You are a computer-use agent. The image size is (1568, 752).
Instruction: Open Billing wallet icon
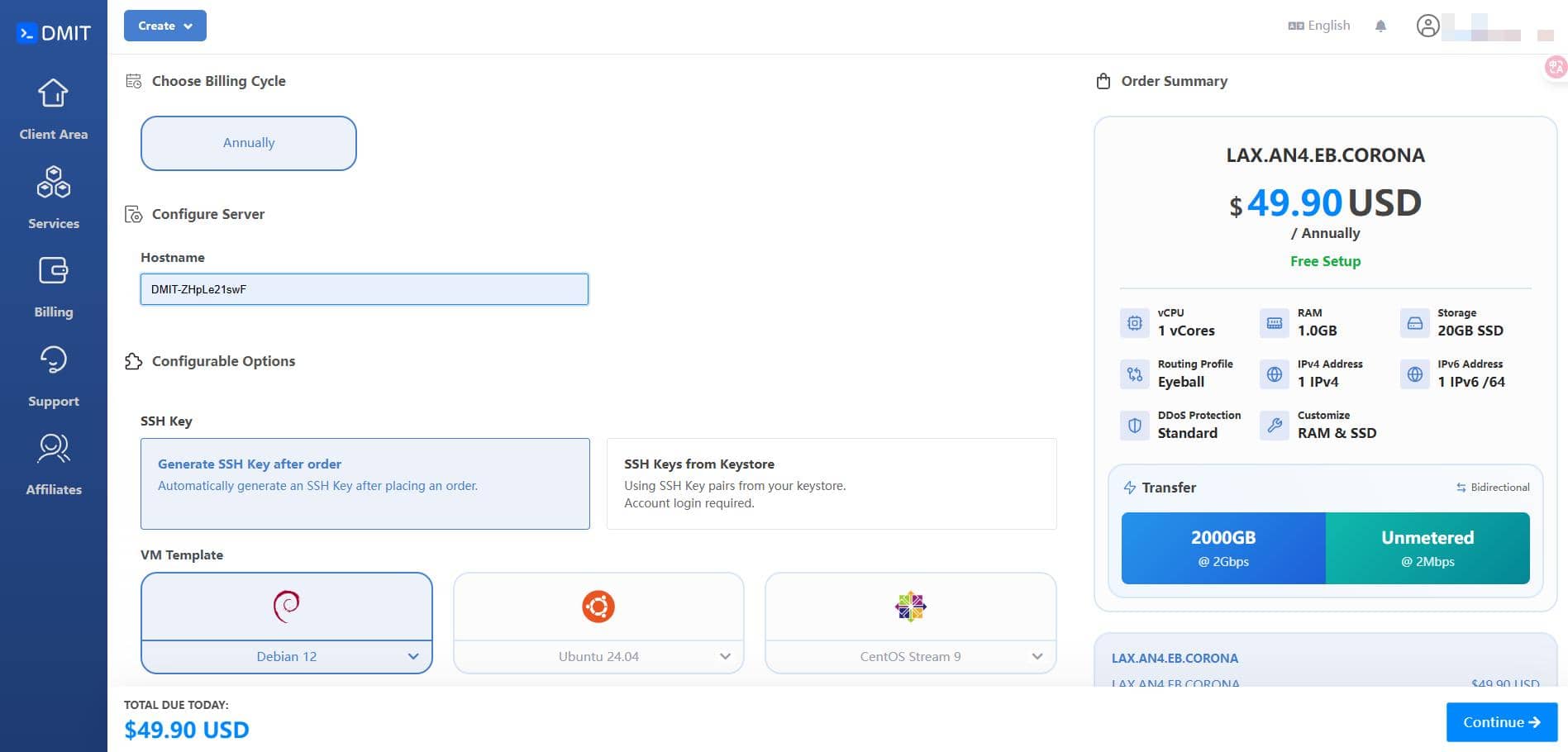(x=53, y=271)
